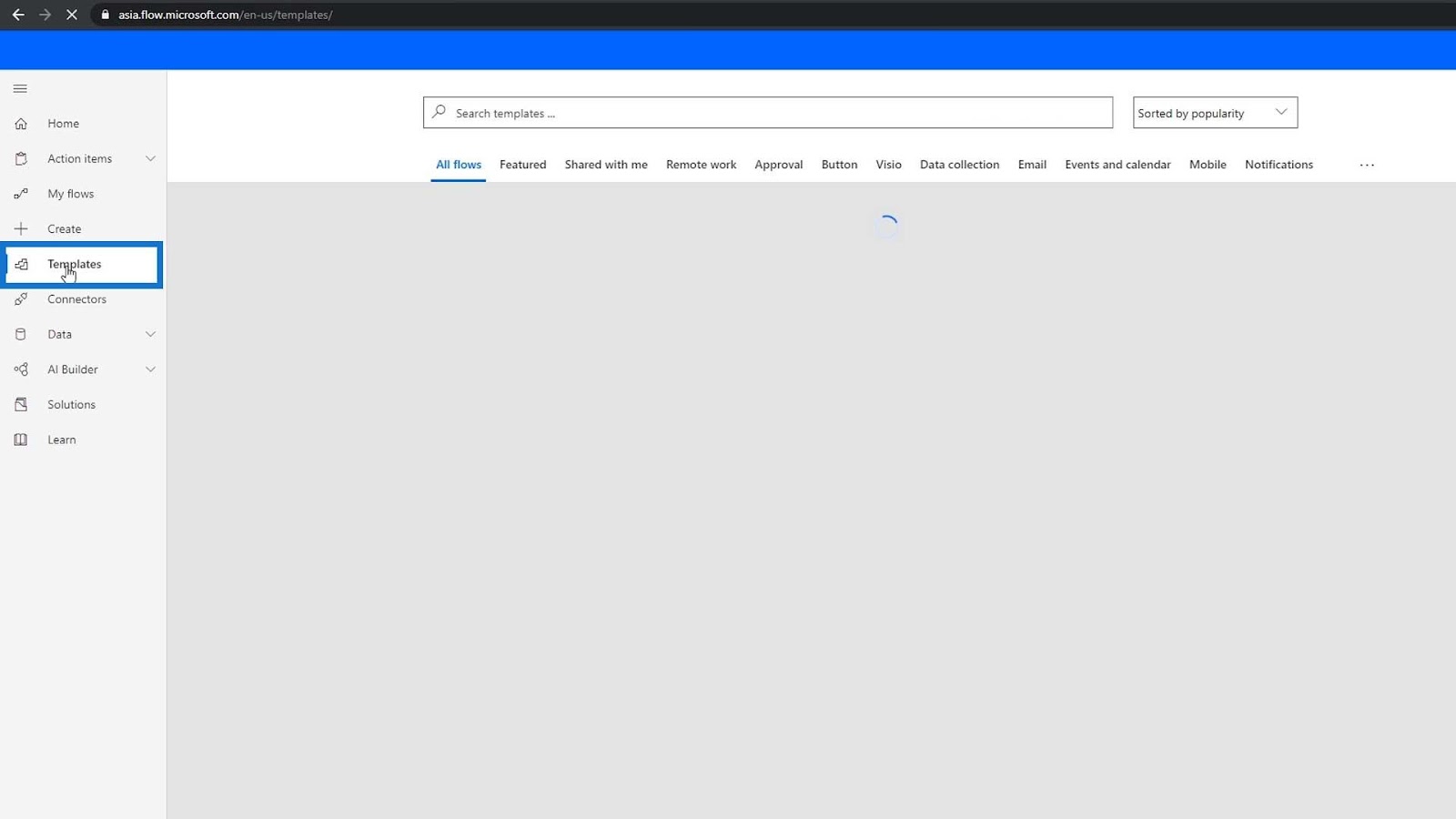Click the Action items label

point(80,158)
